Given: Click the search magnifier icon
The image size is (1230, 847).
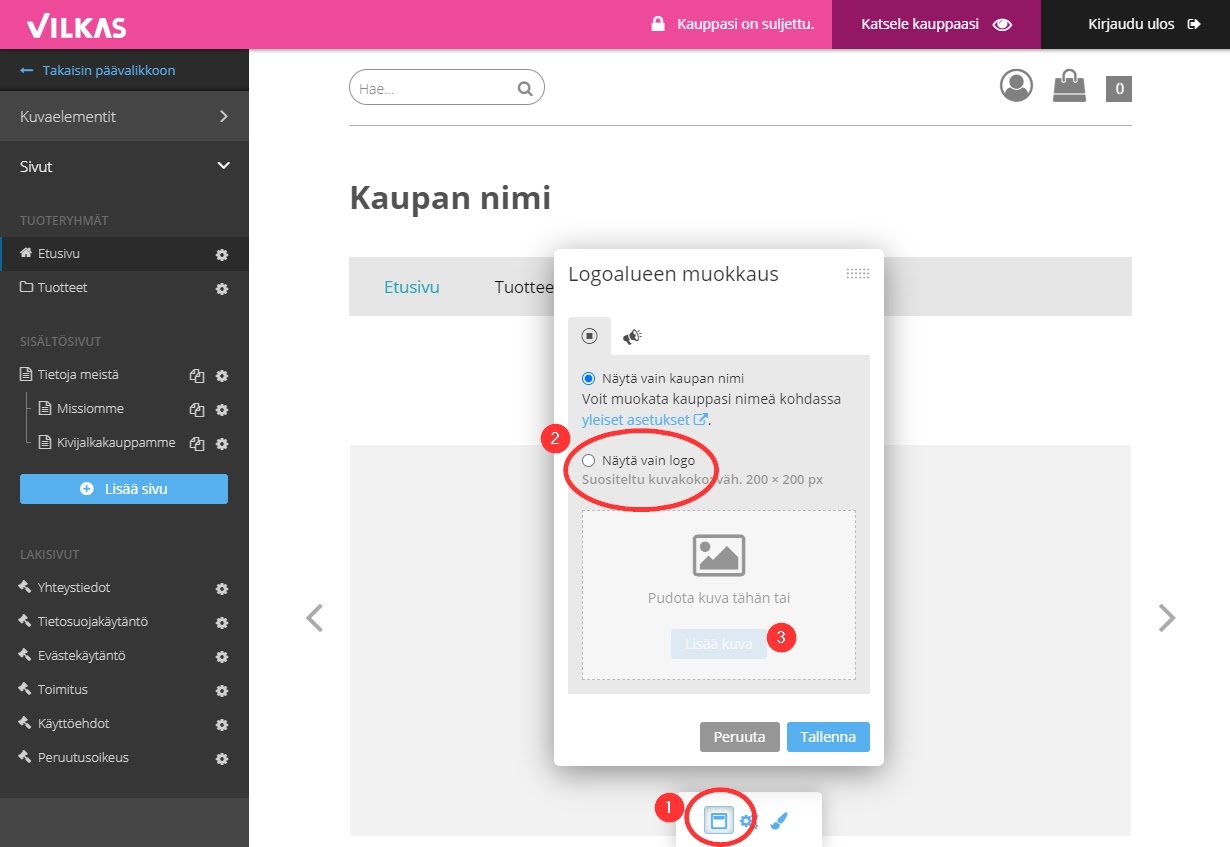Looking at the screenshot, I should click(524, 88).
